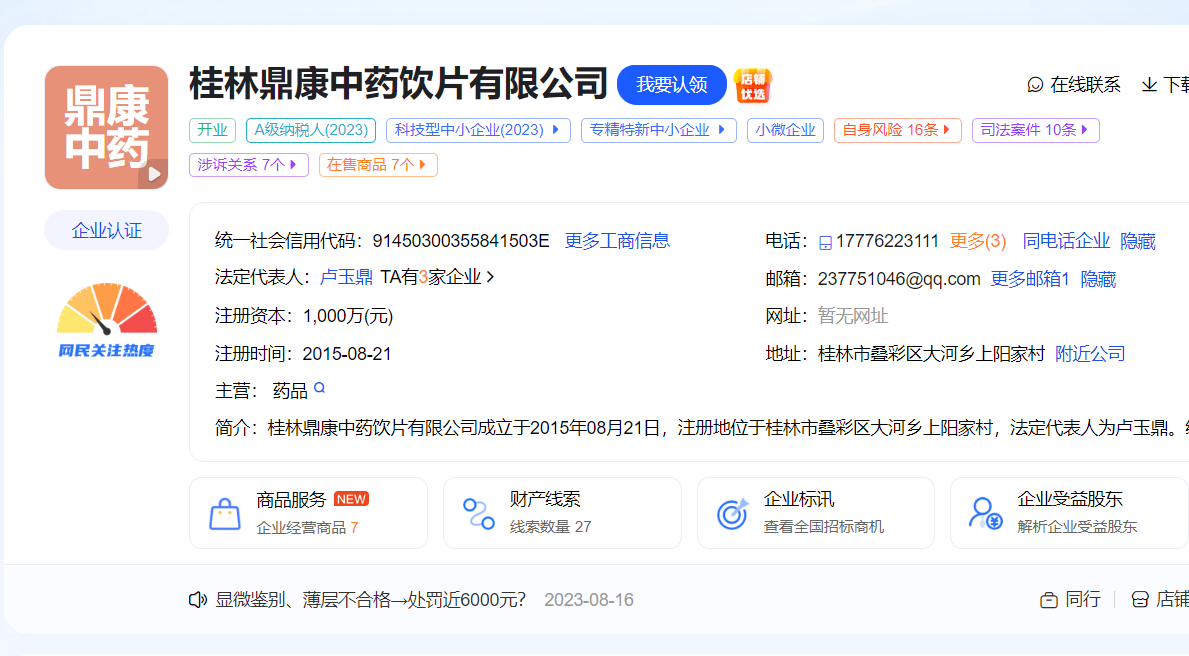Hide the email via 隐藏
The image size is (1189, 656).
point(1098,279)
